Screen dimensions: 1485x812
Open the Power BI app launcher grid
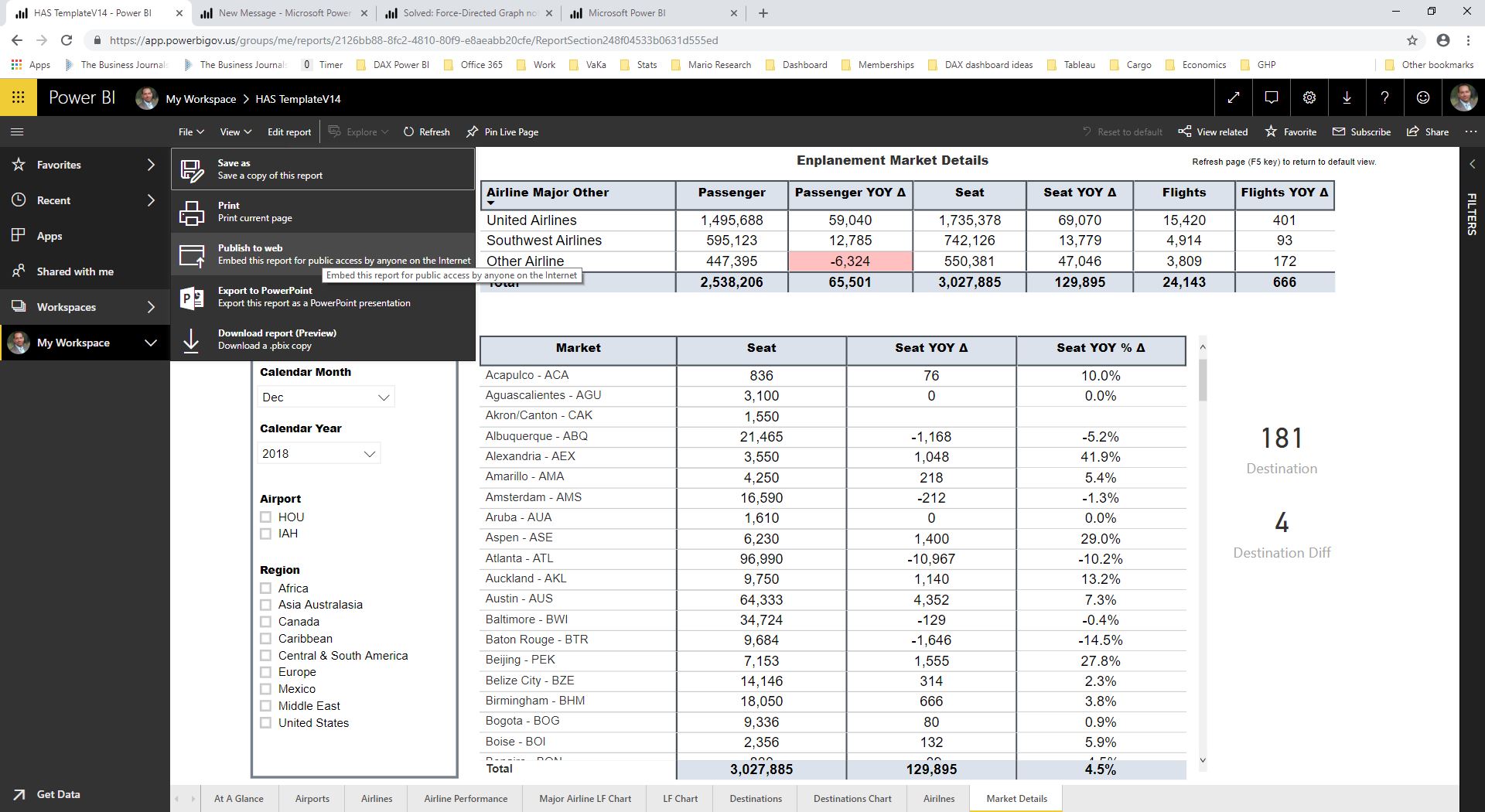coord(19,97)
